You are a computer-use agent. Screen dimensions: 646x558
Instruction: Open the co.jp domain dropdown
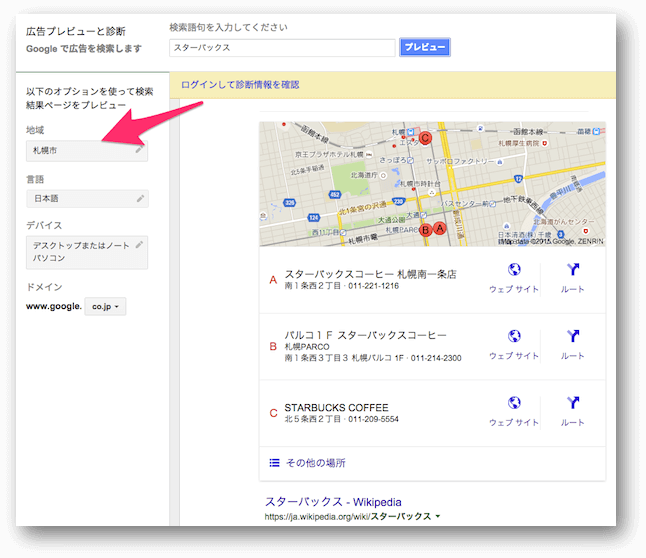click(x=105, y=307)
